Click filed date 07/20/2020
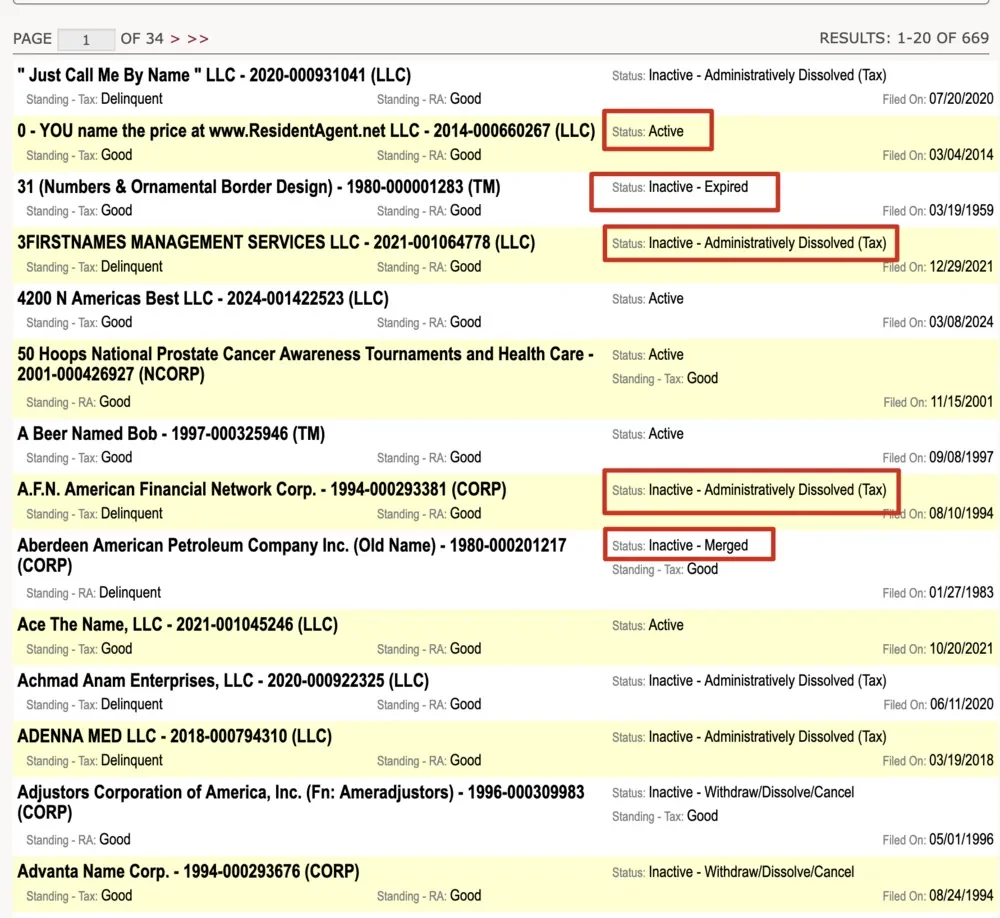The width and height of the screenshot is (1000, 918). 961,99
